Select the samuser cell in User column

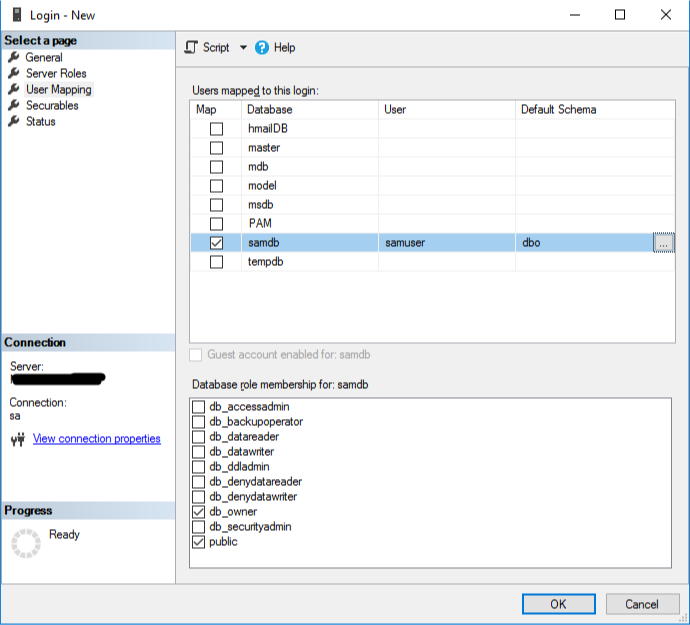(x=404, y=243)
